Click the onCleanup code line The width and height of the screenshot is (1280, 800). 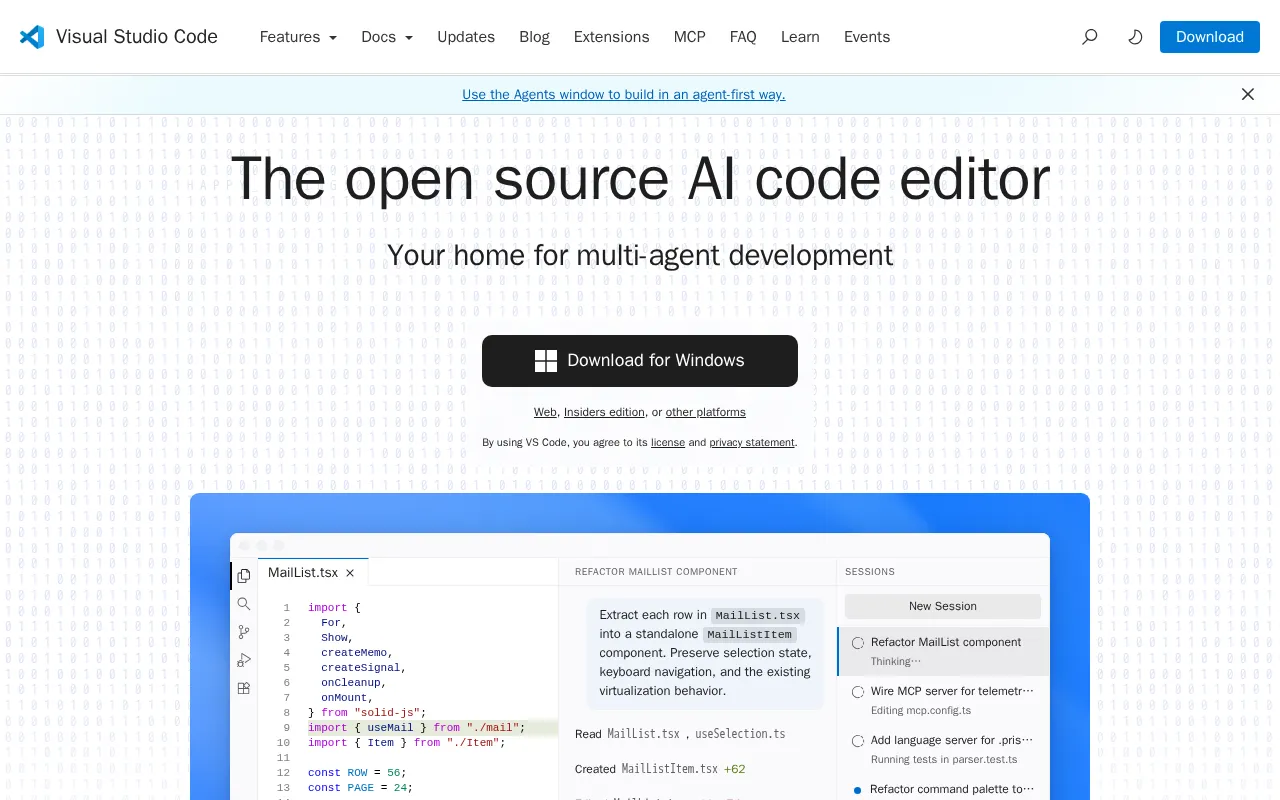tap(354, 683)
